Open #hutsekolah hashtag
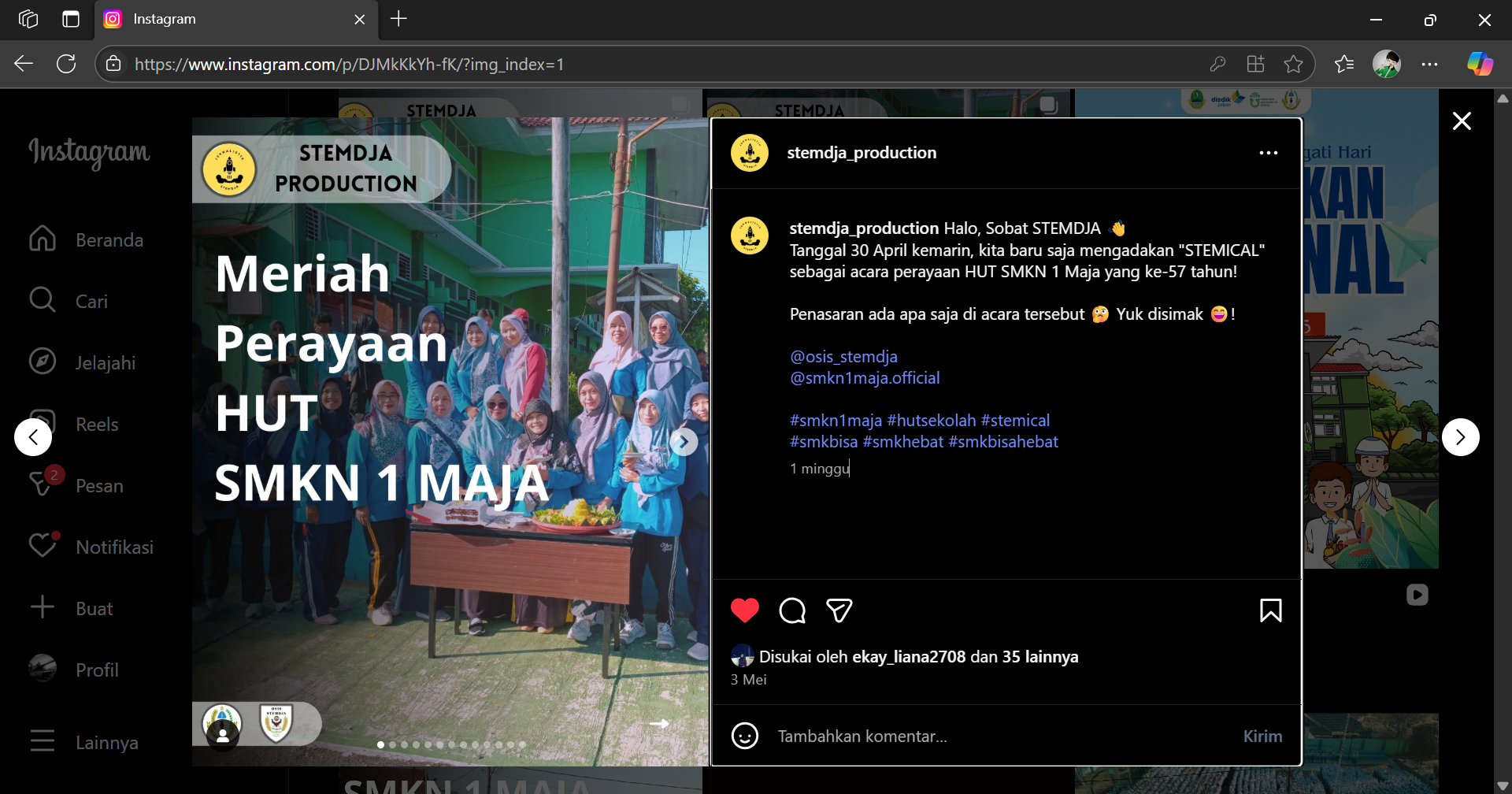The width and height of the screenshot is (1512, 794). coord(931,421)
